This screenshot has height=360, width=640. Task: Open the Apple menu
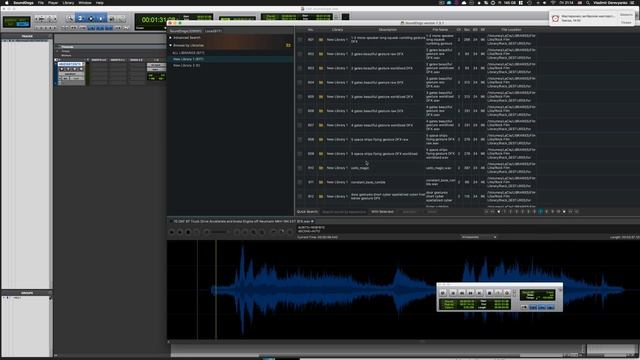click(x=7, y=2)
